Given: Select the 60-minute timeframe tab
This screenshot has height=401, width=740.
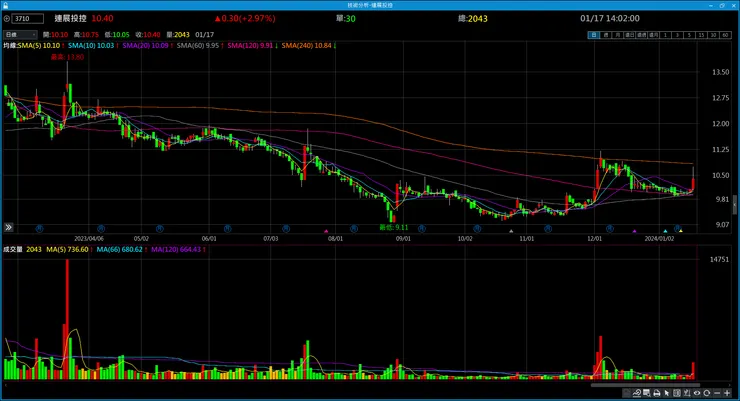Looking at the screenshot, I should click(725, 35).
